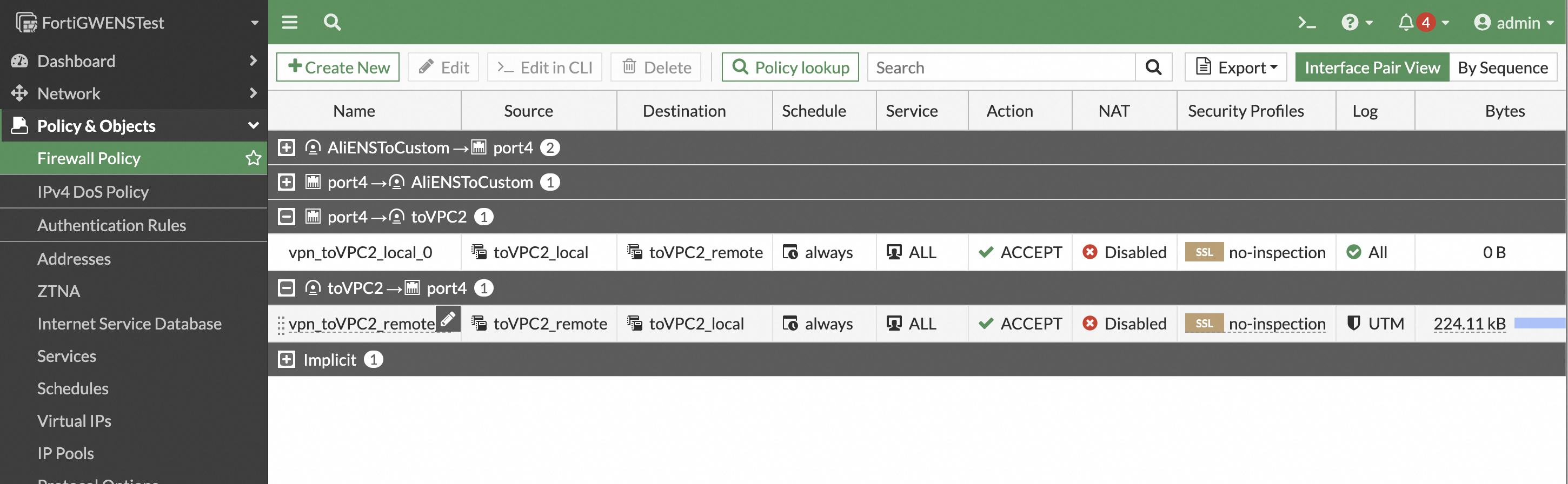The width and height of the screenshot is (1568, 484).
Task: Click no-inspection link in vpn_toVPC2_remote row
Action: point(1277,324)
